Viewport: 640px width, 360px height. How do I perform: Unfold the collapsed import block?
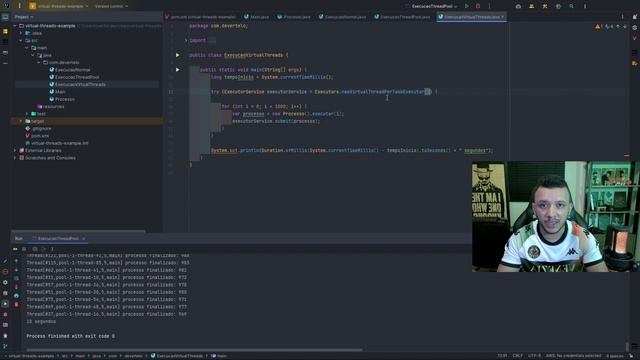click(x=186, y=40)
